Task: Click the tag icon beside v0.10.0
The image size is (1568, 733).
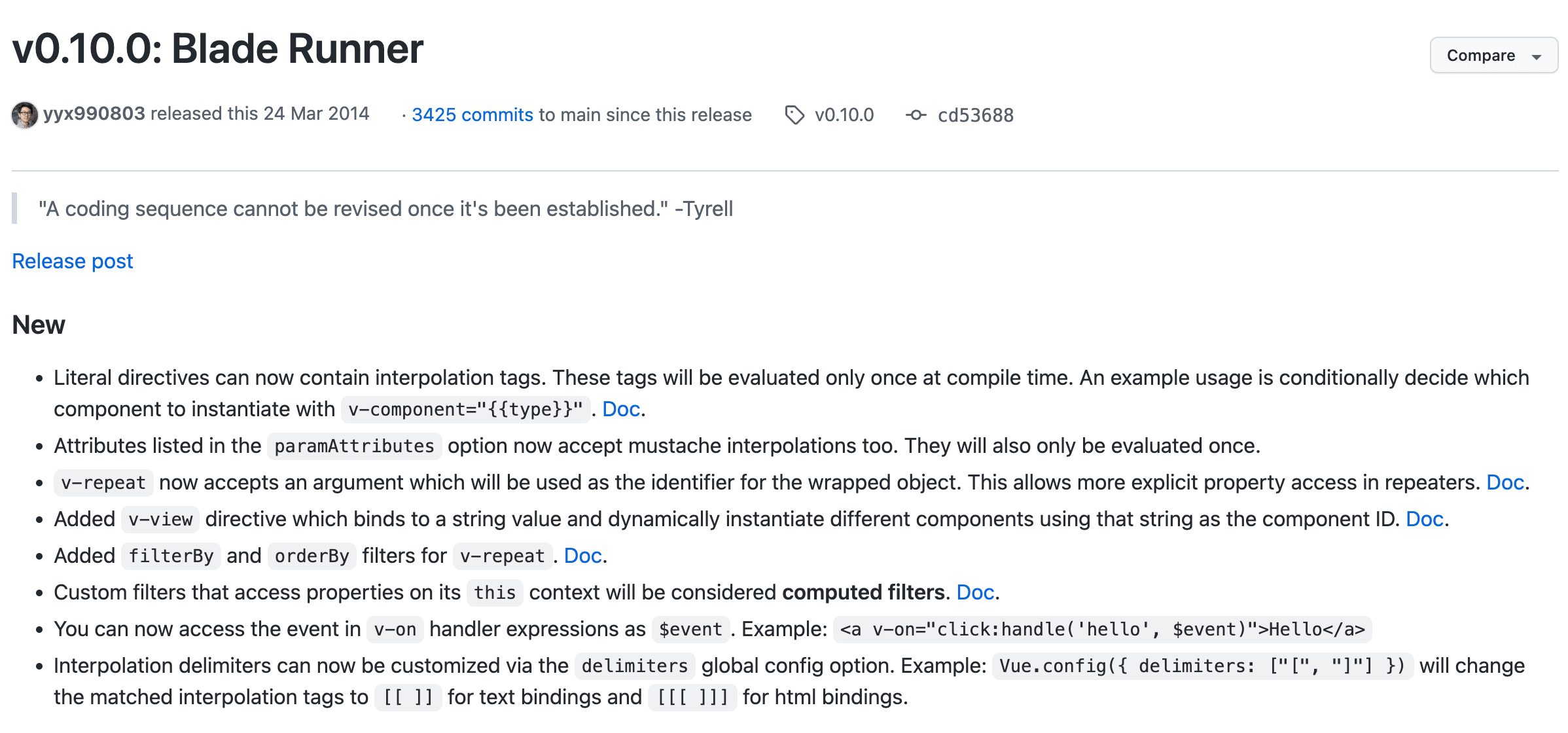Action: pos(794,115)
